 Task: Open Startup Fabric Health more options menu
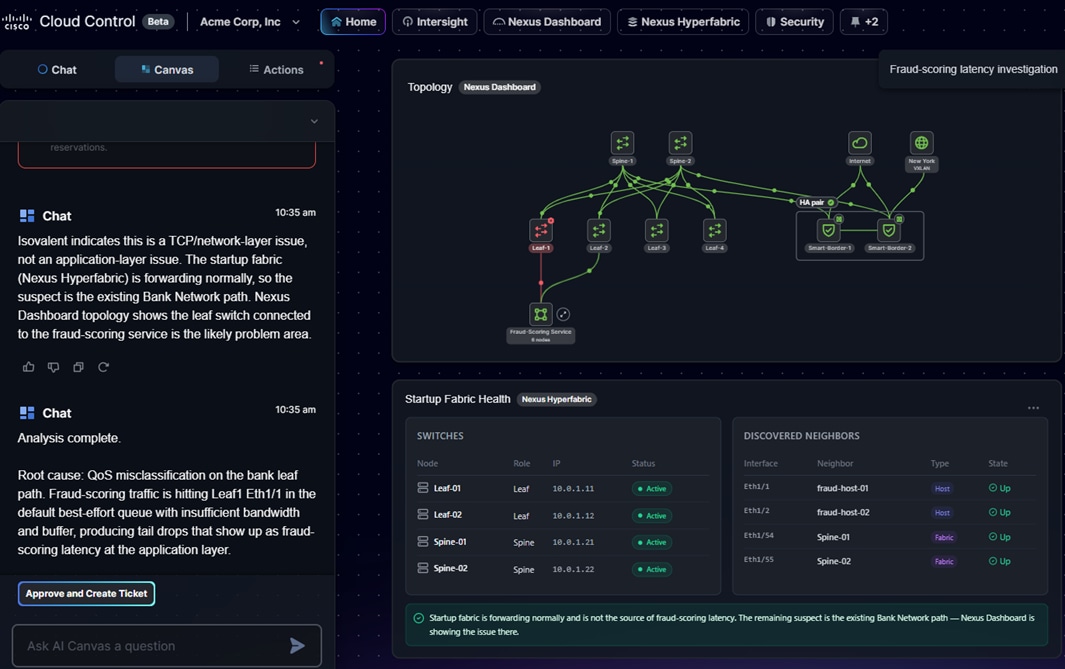coord(1033,408)
